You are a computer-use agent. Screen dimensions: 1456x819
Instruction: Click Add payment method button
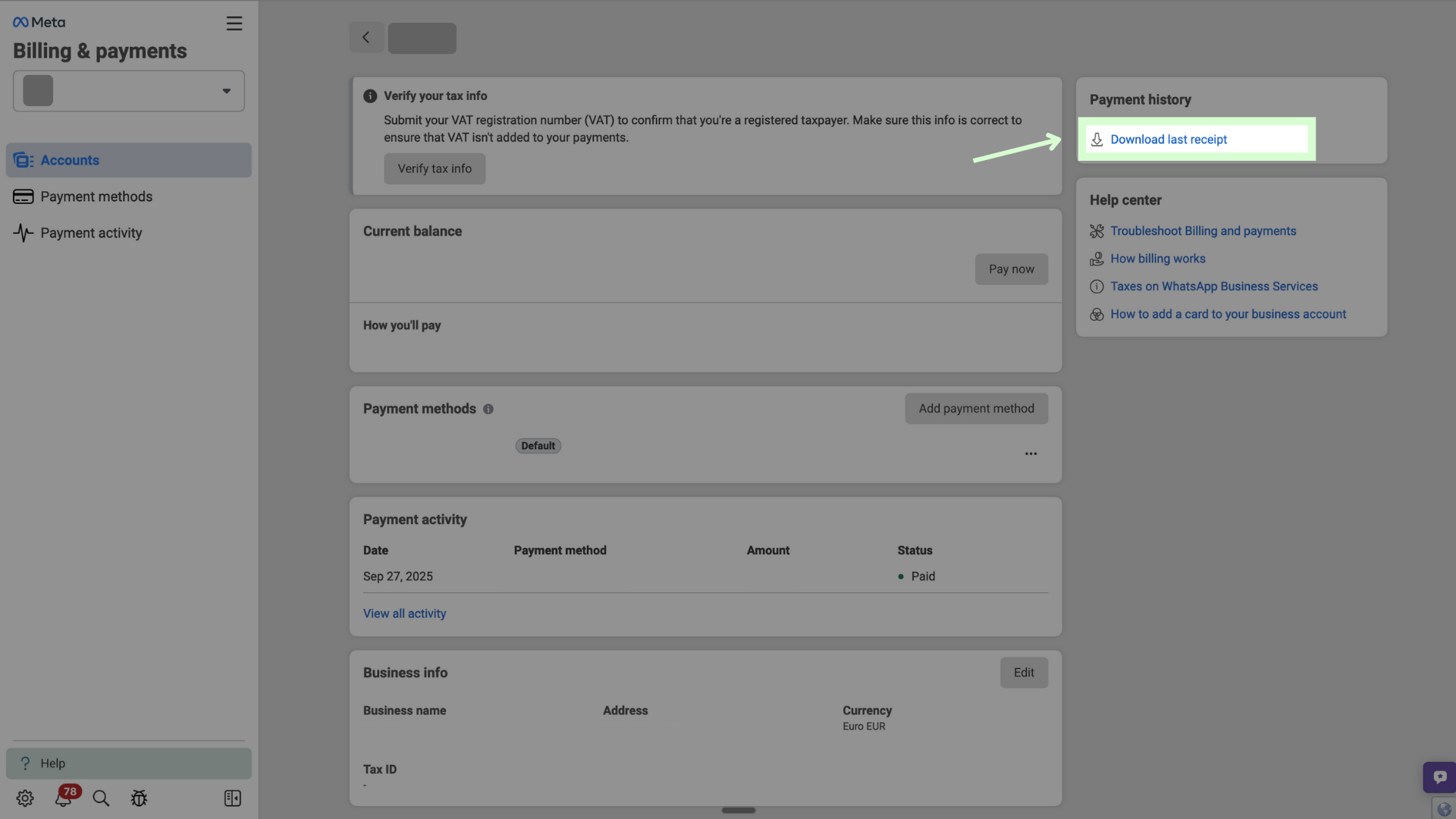(976, 409)
